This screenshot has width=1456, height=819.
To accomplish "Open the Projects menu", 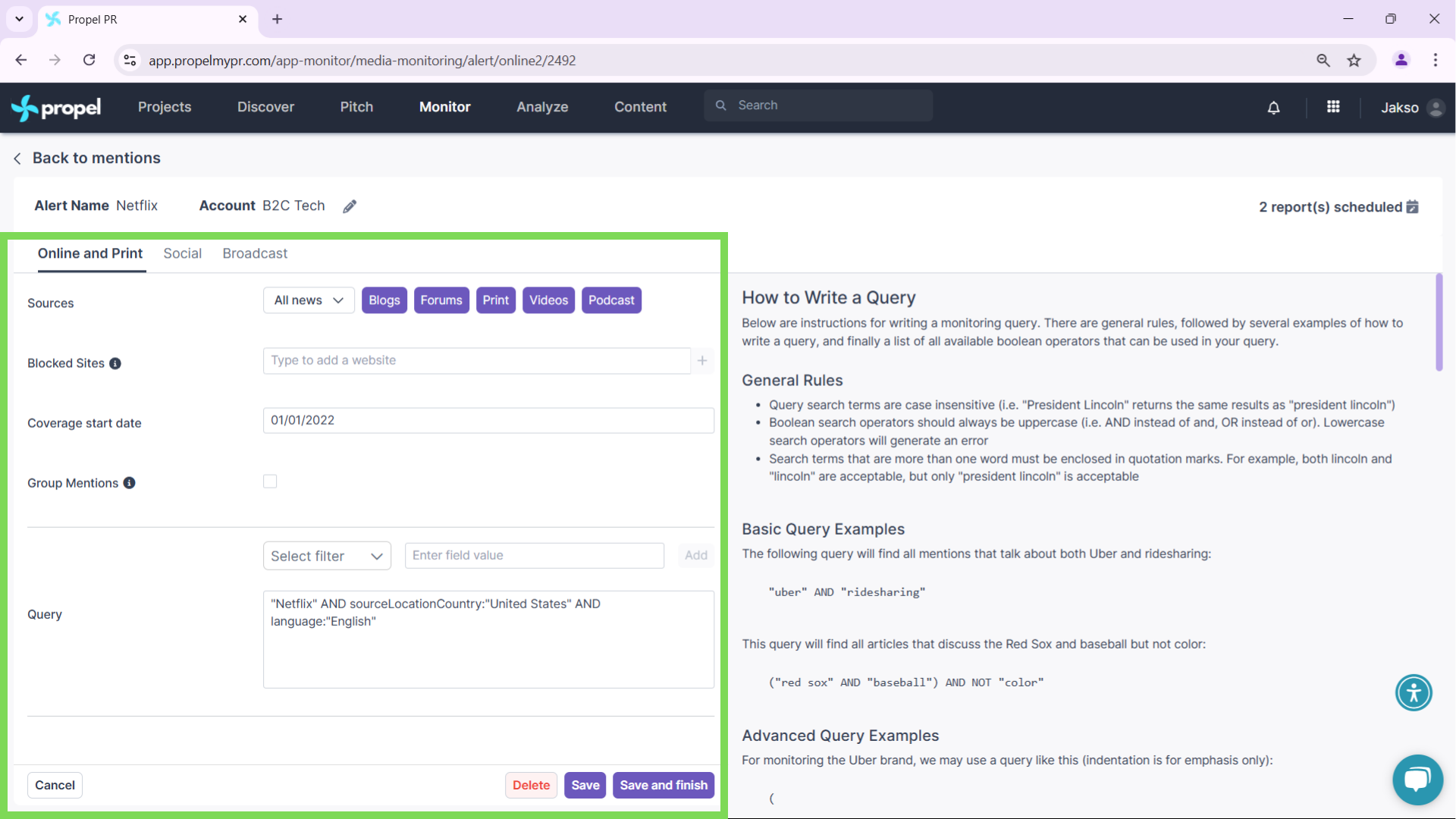I will [165, 107].
